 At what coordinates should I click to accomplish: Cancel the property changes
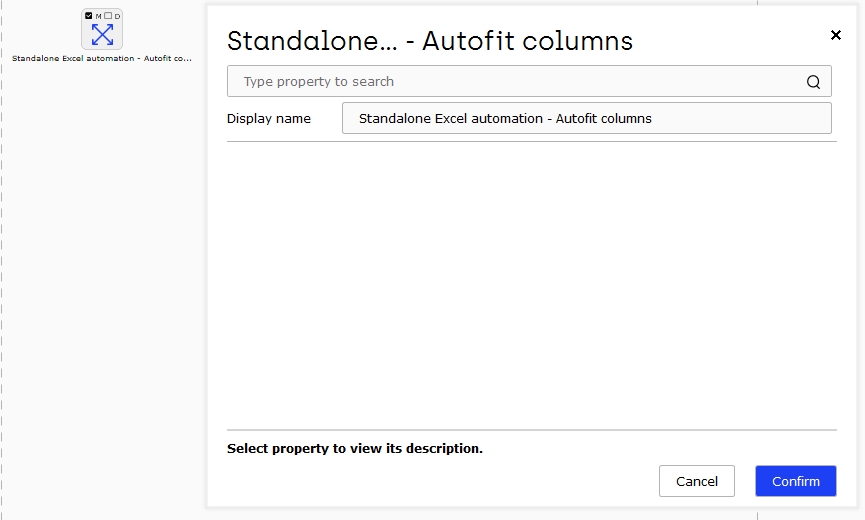tap(696, 481)
